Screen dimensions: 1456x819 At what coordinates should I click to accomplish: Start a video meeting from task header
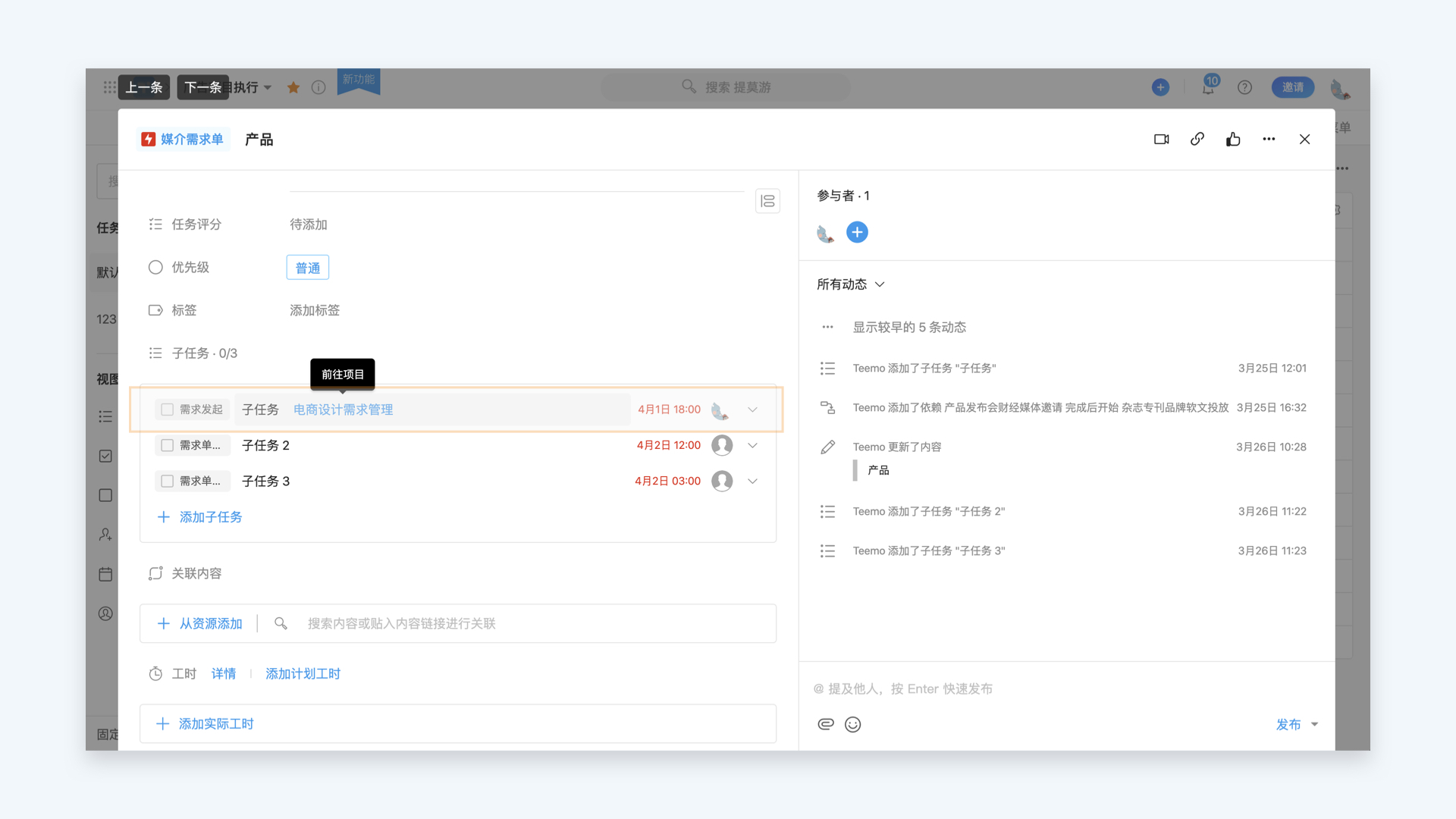tap(1161, 140)
